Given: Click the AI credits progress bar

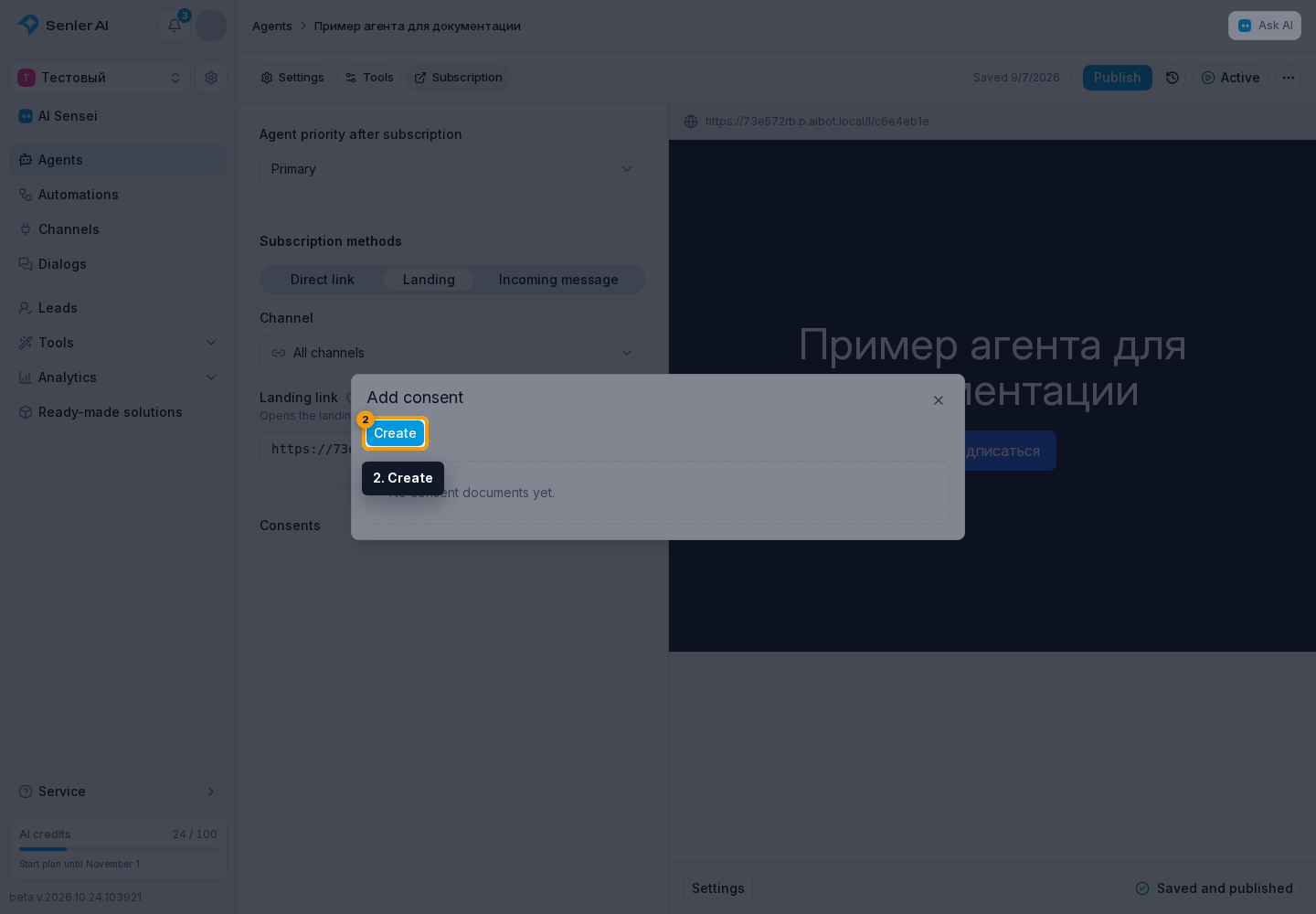Looking at the screenshot, I should point(118,849).
